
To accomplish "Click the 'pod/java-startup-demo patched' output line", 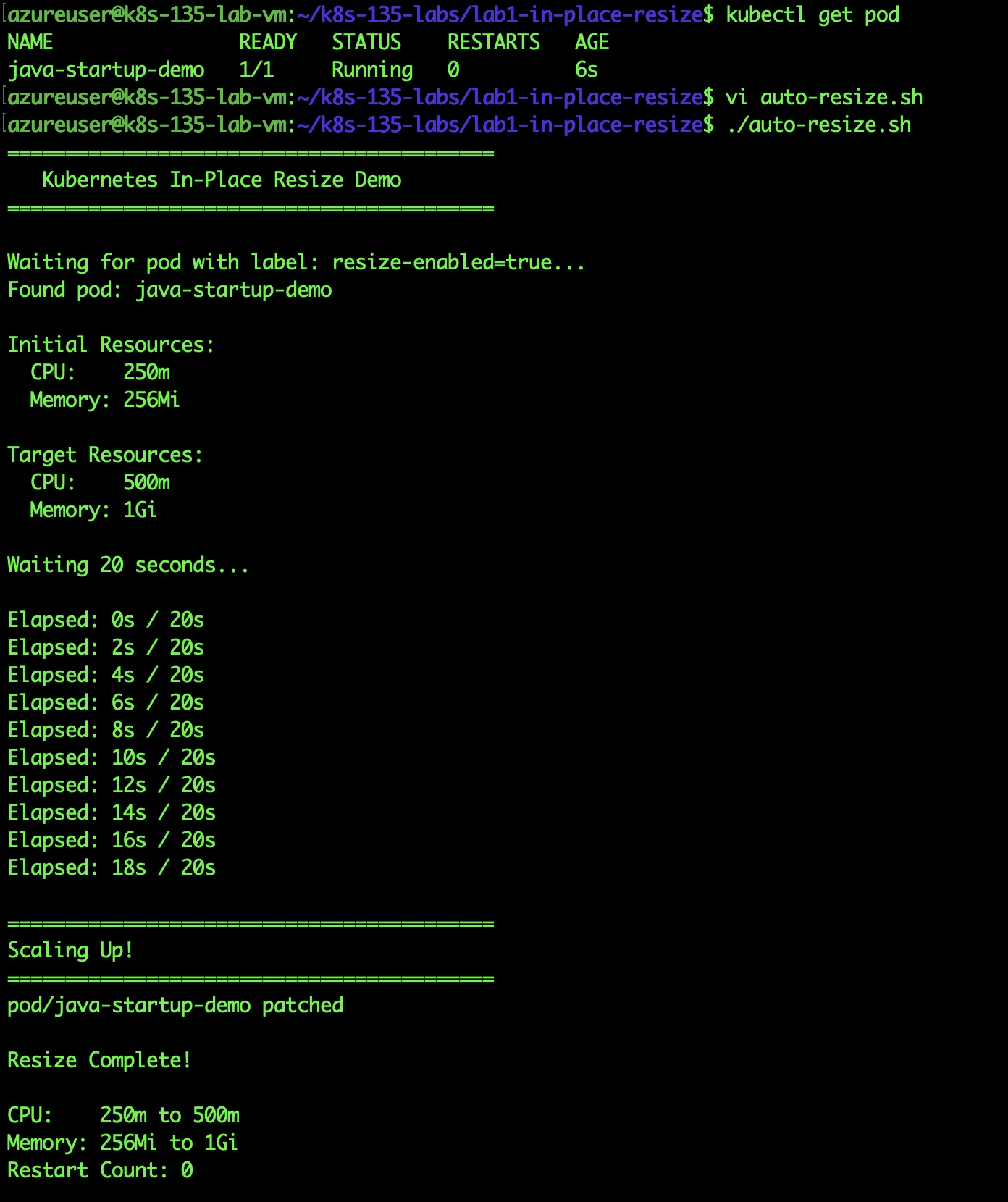I will 175,1005.
